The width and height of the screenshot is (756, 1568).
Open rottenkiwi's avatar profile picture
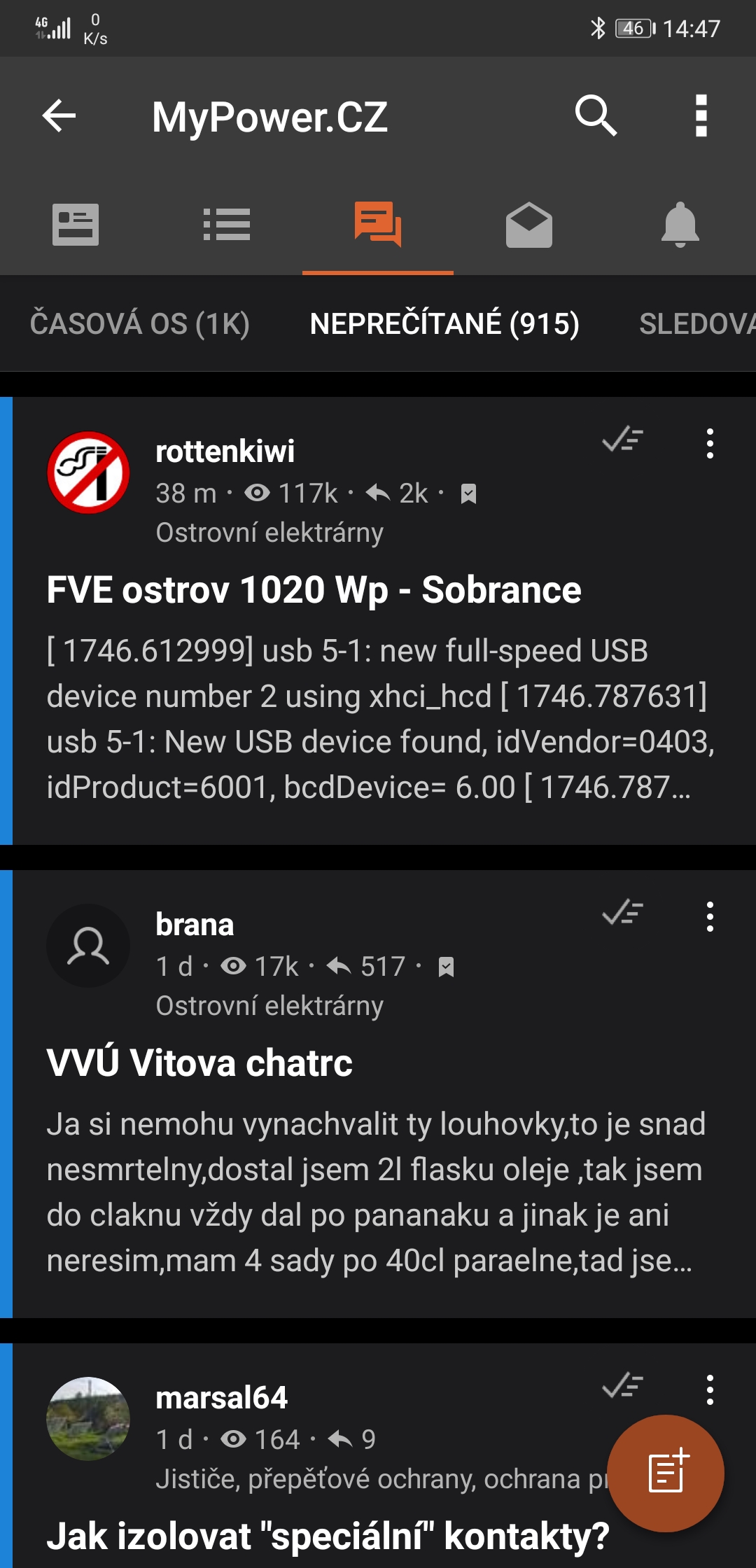point(88,472)
